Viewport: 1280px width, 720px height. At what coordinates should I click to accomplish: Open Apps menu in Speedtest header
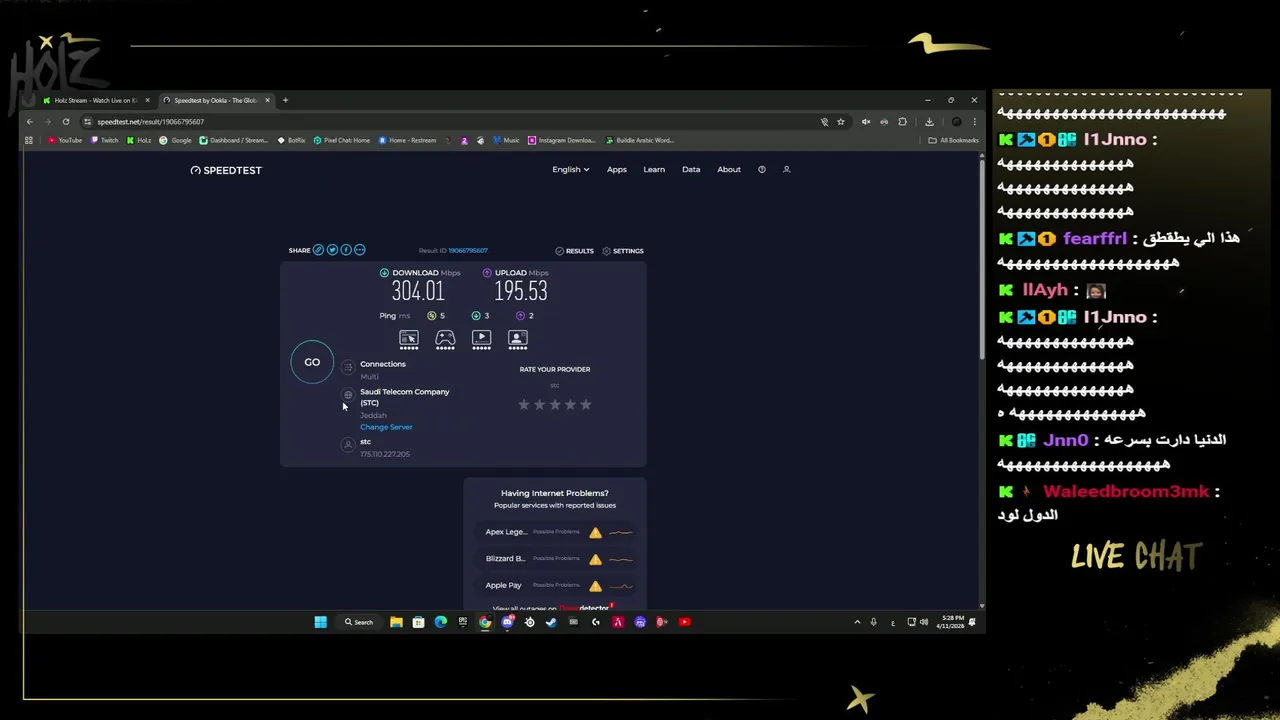click(617, 170)
